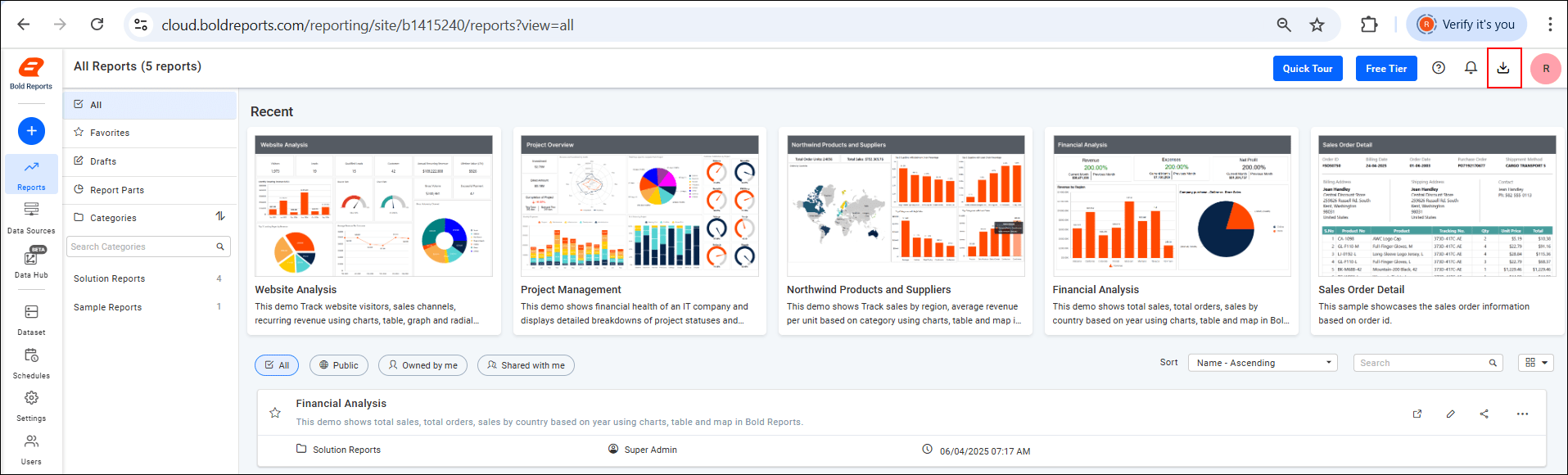Select Drafts in the left panel
The image size is (1568, 475).
tap(150, 161)
